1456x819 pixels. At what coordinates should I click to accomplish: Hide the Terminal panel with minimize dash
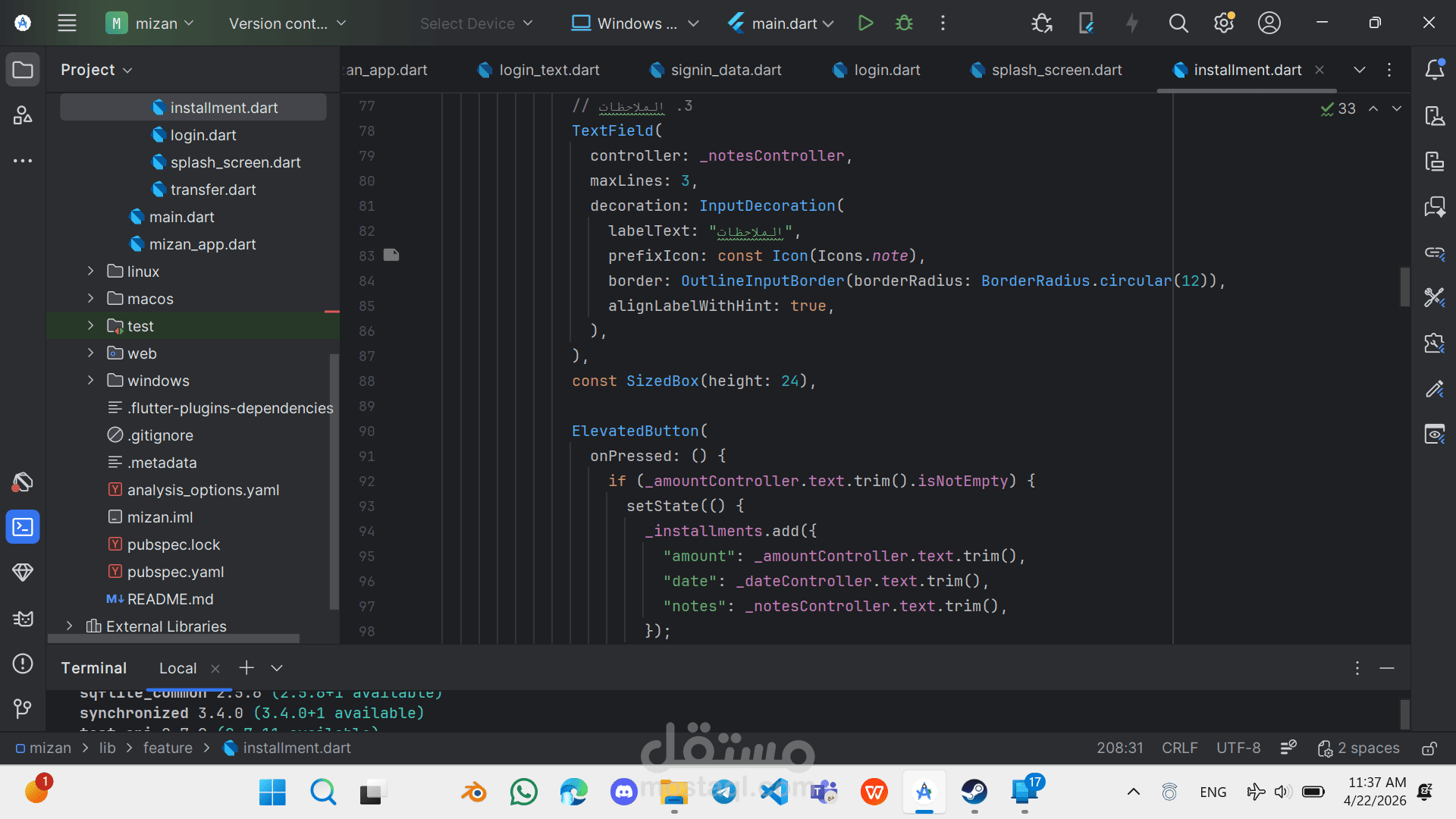pyautogui.click(x=1387, y=668)
